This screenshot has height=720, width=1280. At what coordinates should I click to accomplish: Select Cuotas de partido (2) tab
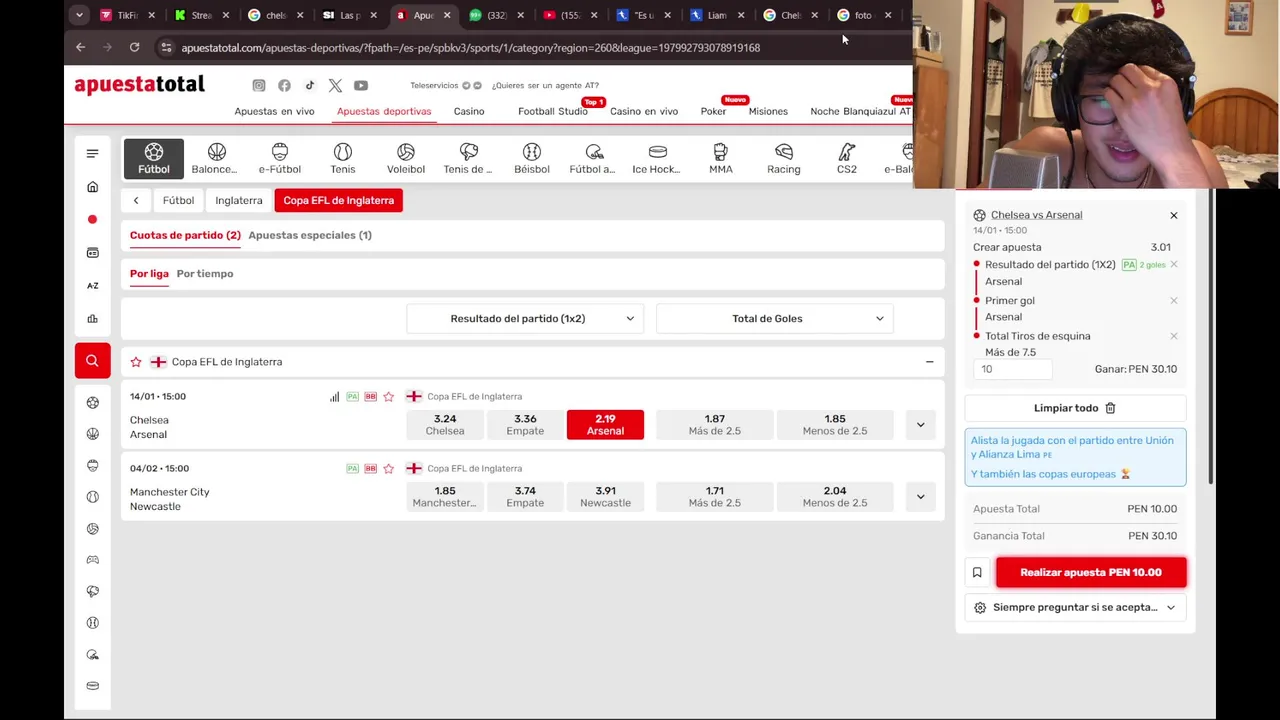coord(185,235)
